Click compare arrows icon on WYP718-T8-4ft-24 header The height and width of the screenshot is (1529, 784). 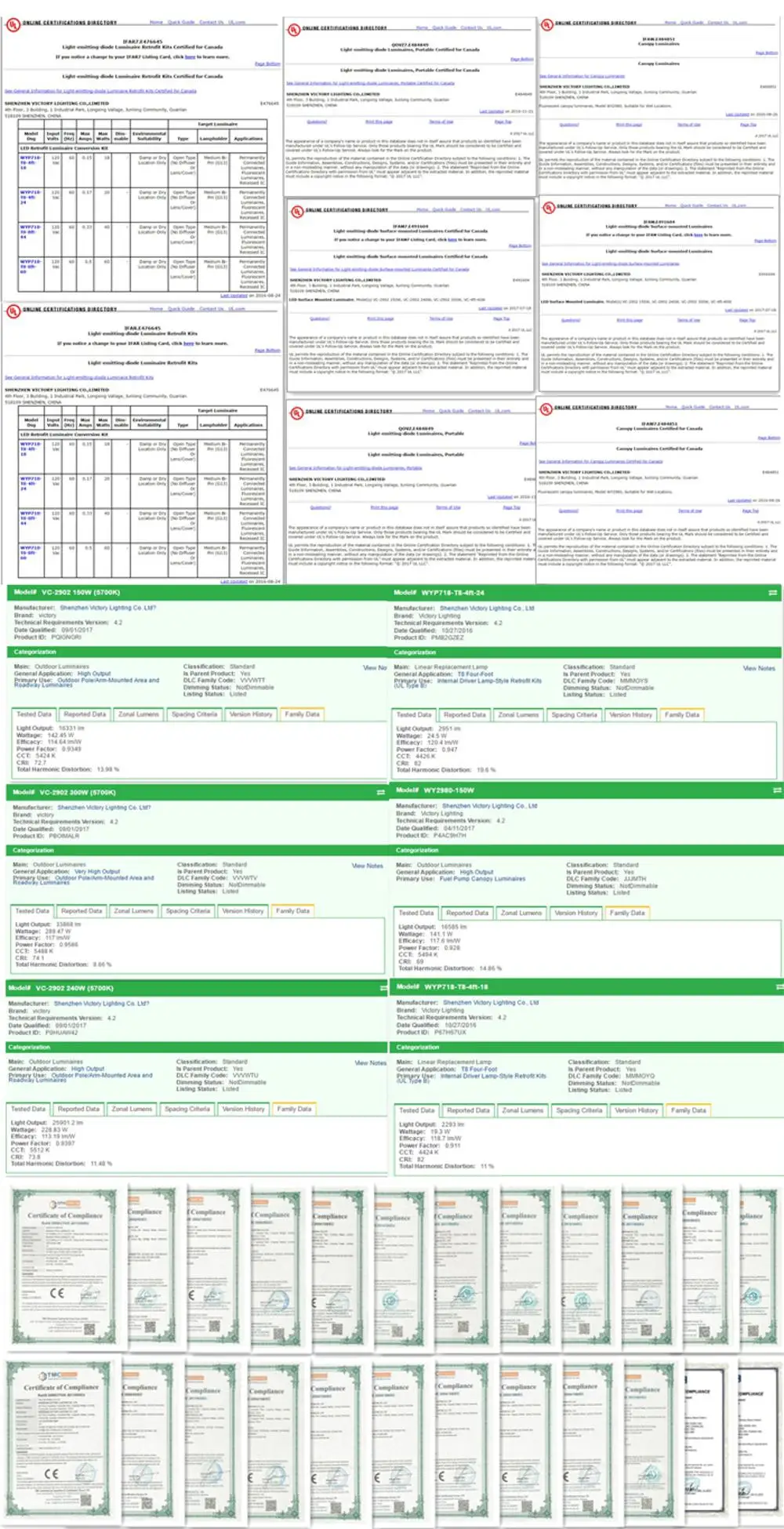773,593
